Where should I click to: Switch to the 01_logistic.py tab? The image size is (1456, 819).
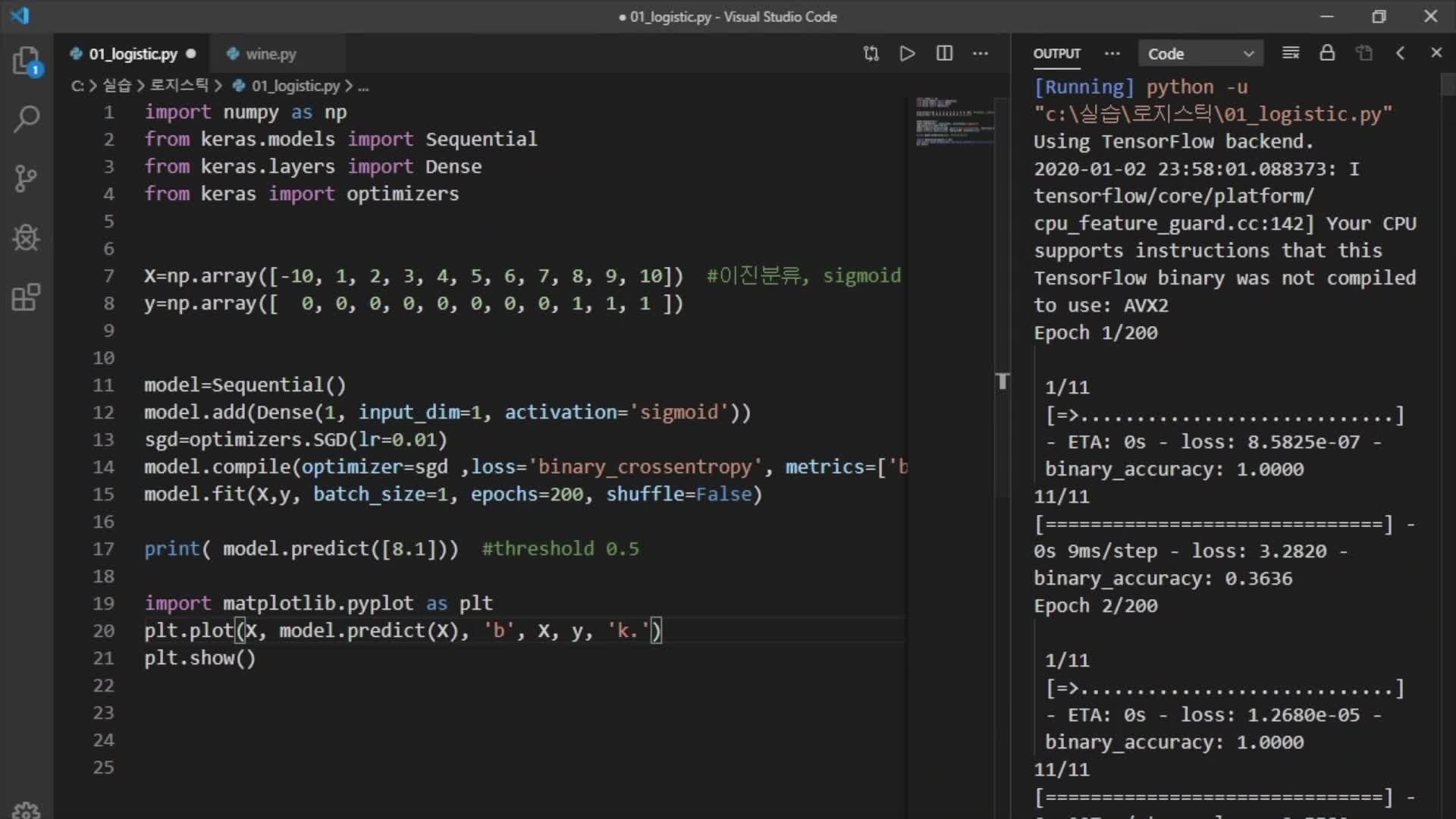point(133,54)
